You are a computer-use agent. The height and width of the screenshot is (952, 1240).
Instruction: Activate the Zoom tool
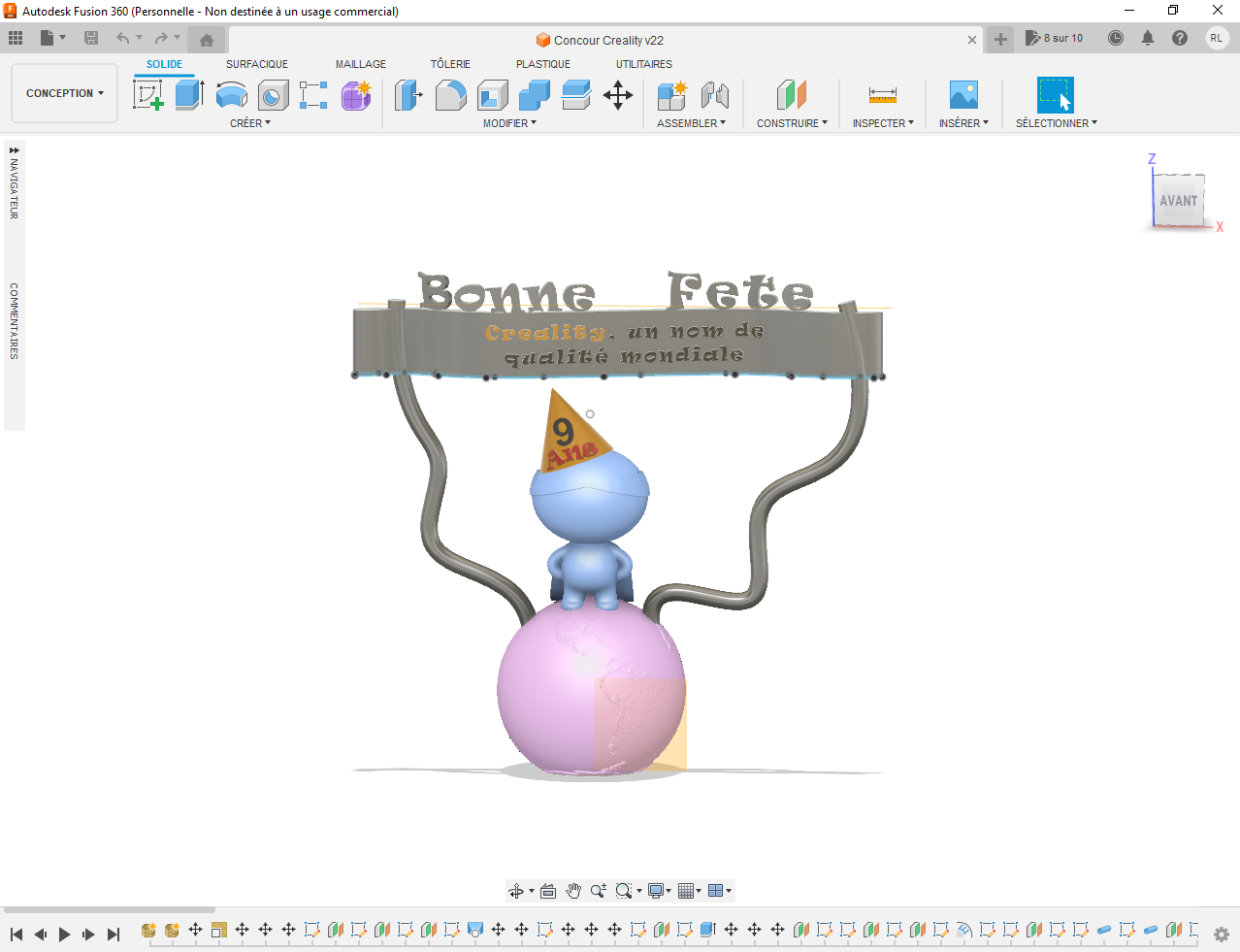coord(599,891)
